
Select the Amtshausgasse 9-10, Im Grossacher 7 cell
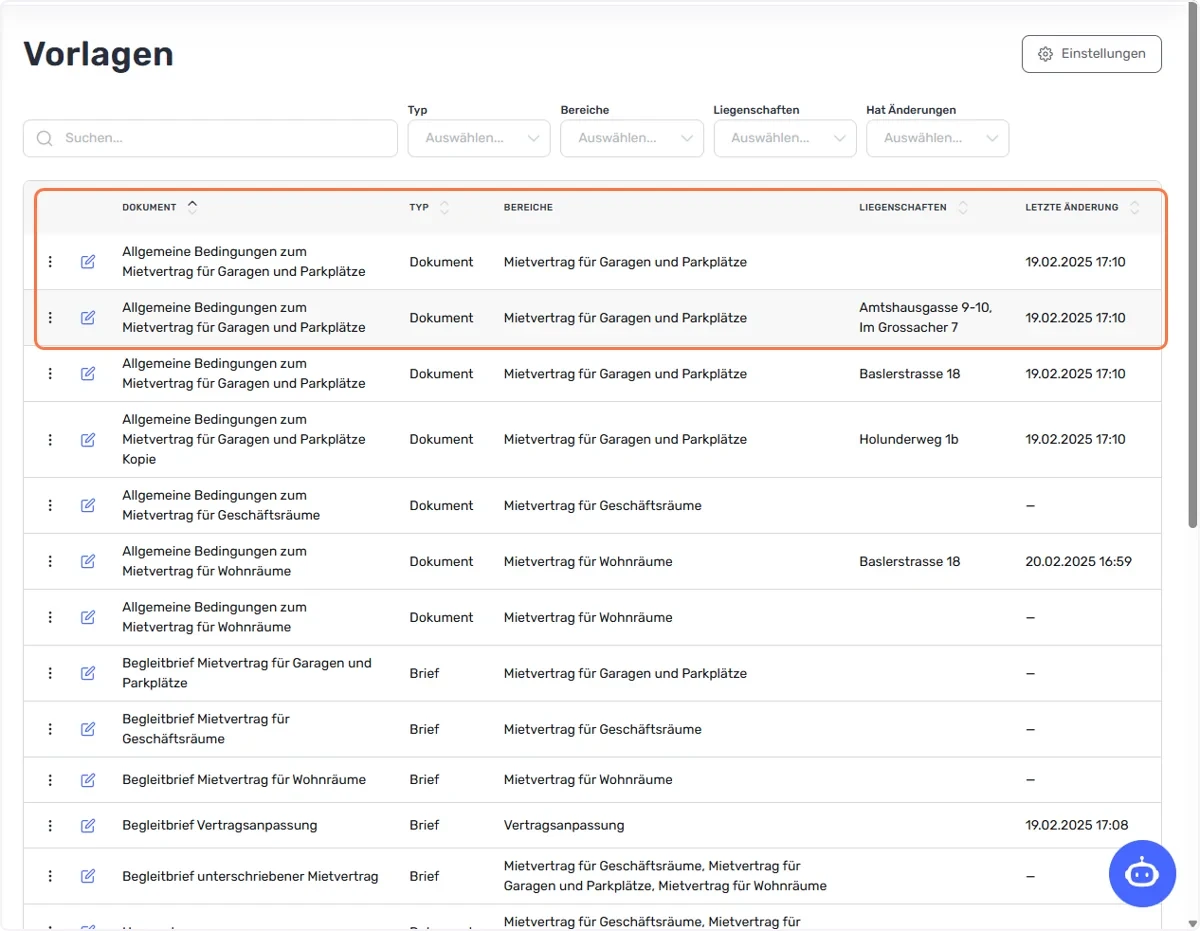tap(925, 318)
